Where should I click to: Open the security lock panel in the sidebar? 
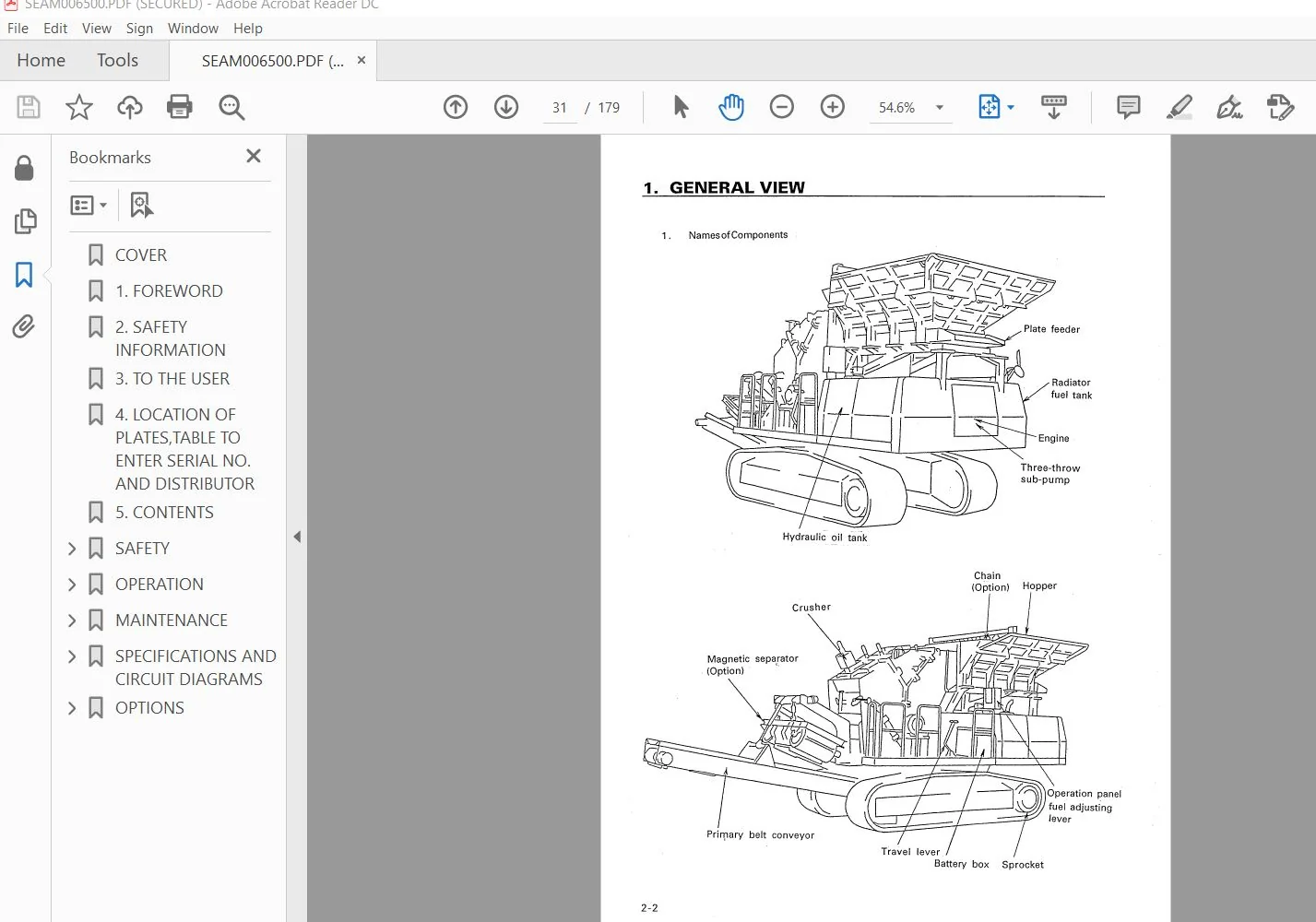(x=25, y=168)
